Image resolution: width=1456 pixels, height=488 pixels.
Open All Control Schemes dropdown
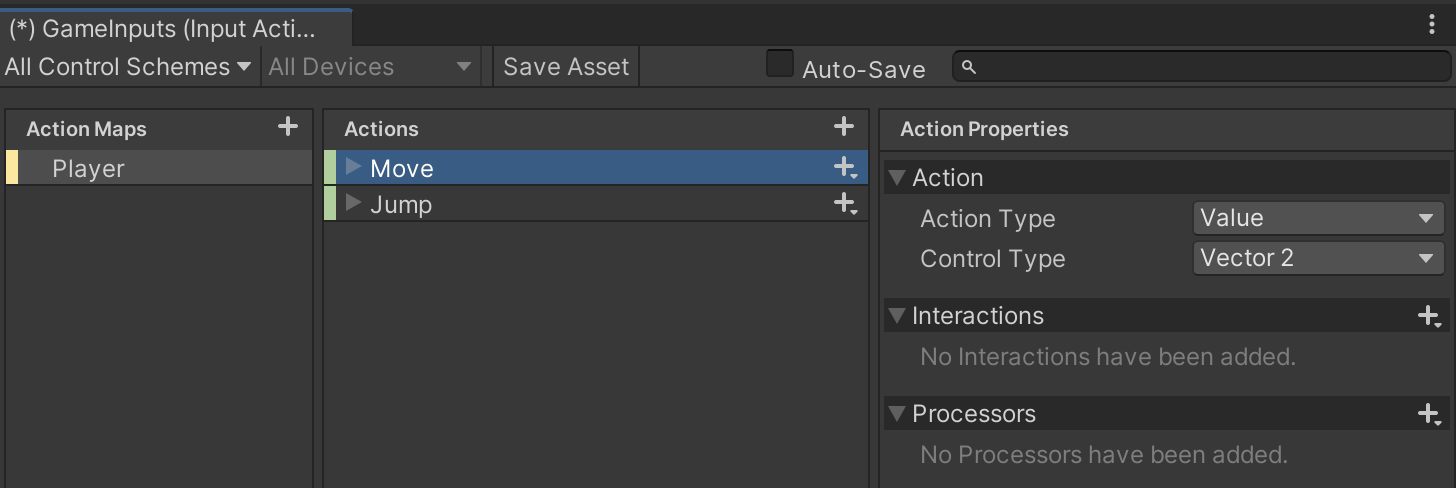[x=128, y=67]
